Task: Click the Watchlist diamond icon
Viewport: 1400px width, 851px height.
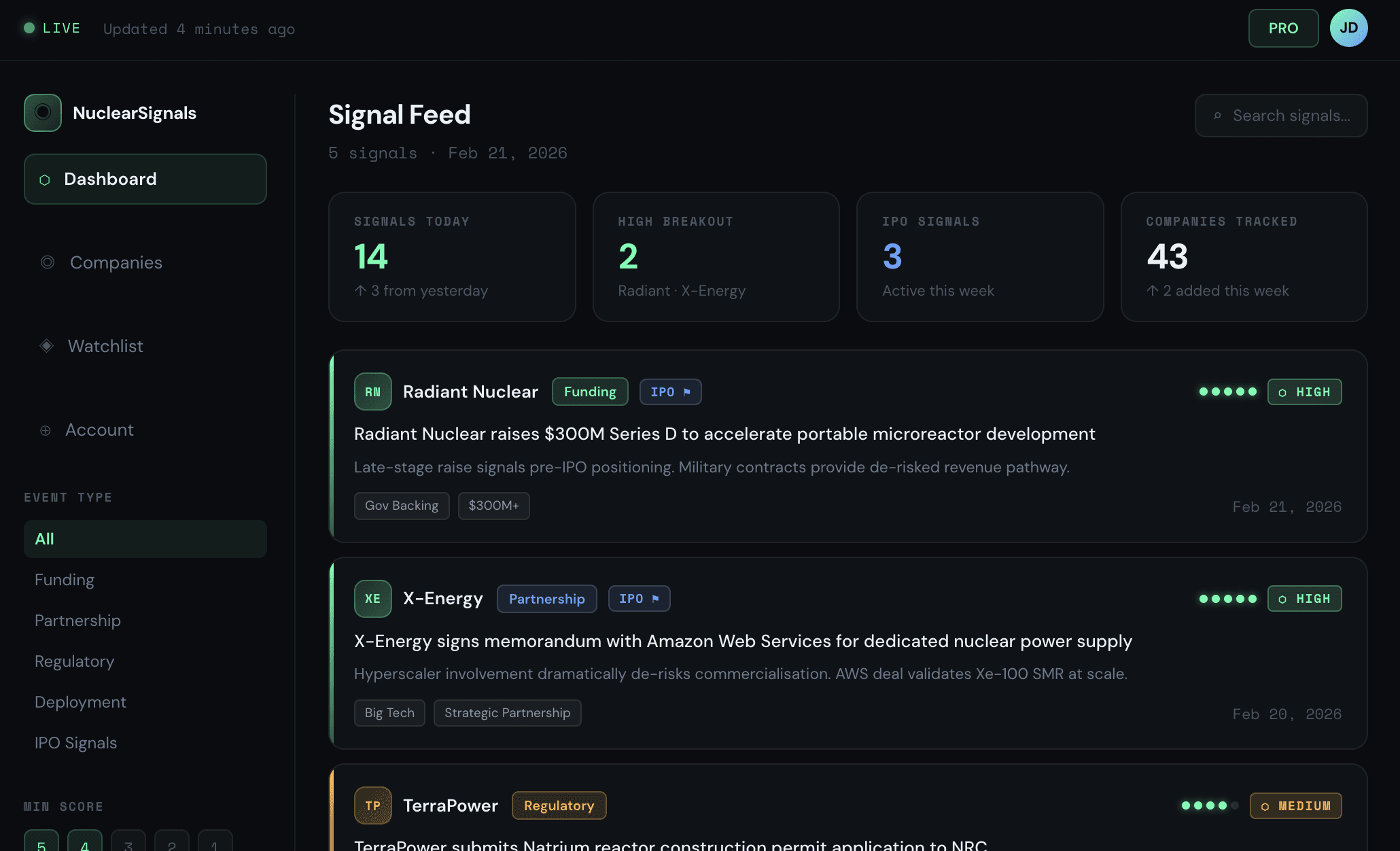Action: coord(46,345)
